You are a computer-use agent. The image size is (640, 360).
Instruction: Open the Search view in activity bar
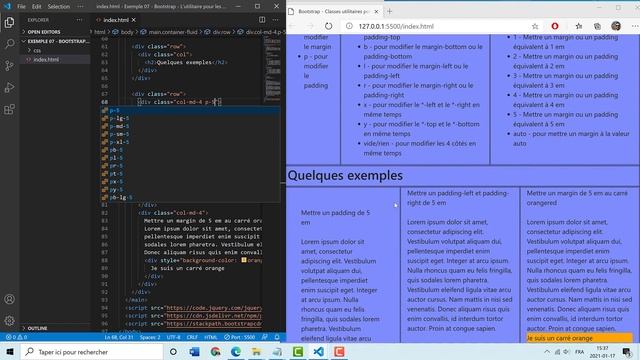pos(9,44)
